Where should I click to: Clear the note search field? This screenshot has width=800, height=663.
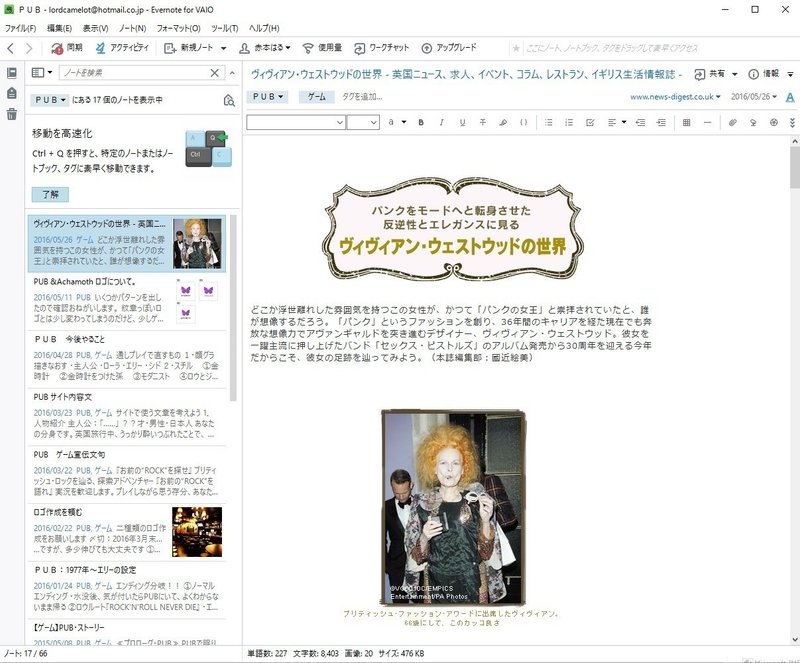(x=215, y=73)
